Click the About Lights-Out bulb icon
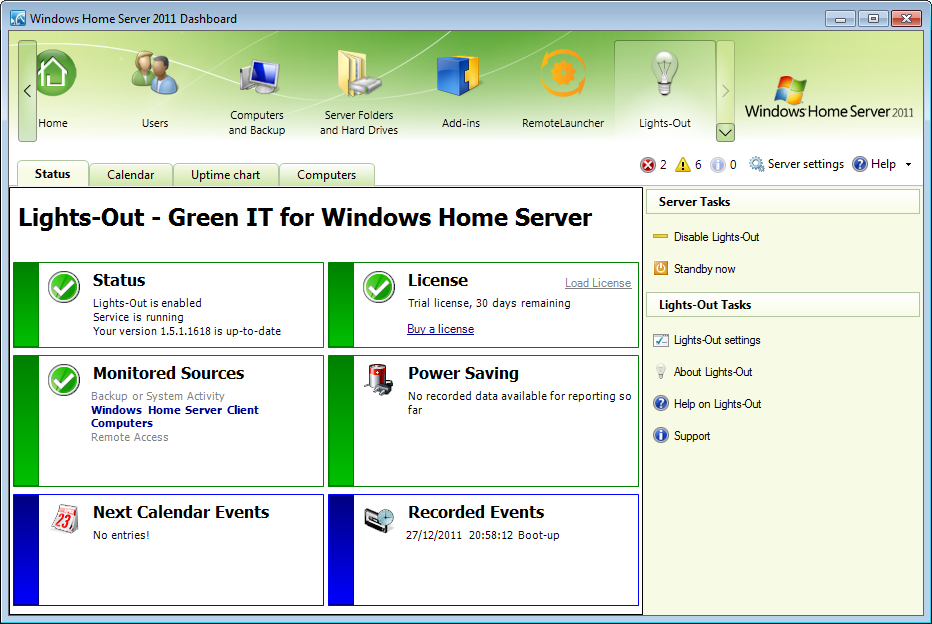 (x=660, y=371)
